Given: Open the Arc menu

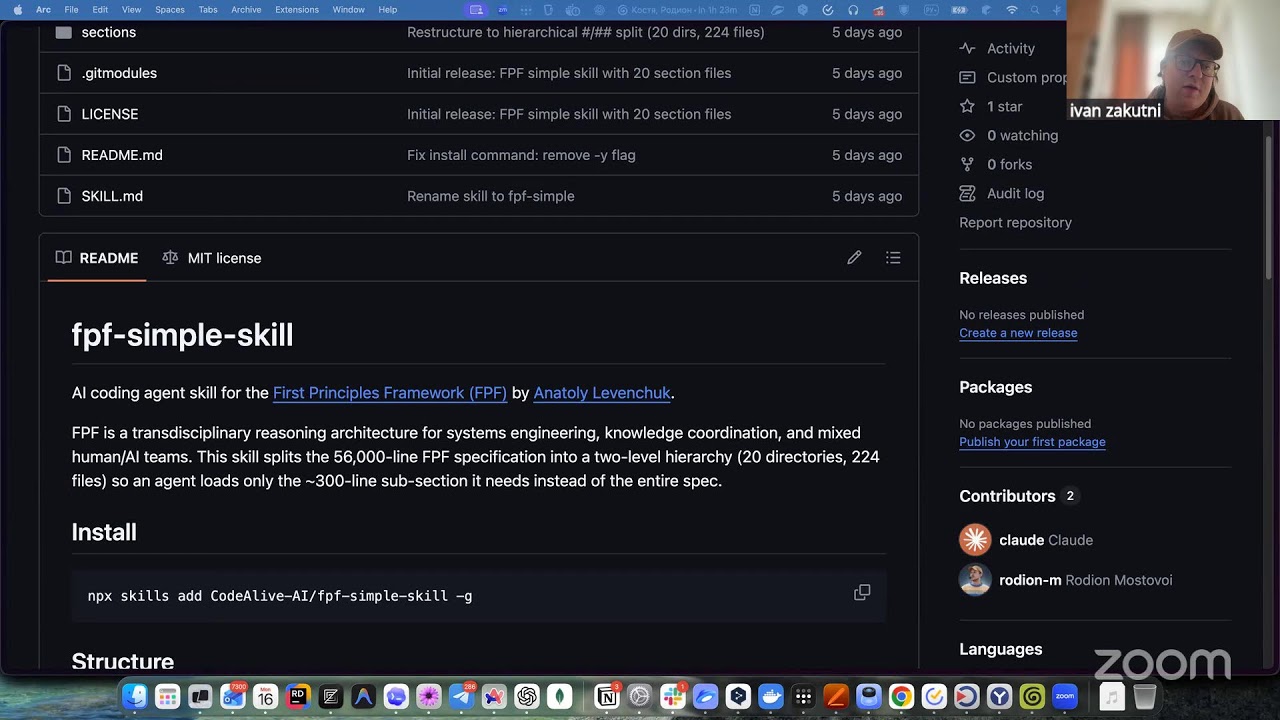Looking at the screenshot, I should coord(43,9).
